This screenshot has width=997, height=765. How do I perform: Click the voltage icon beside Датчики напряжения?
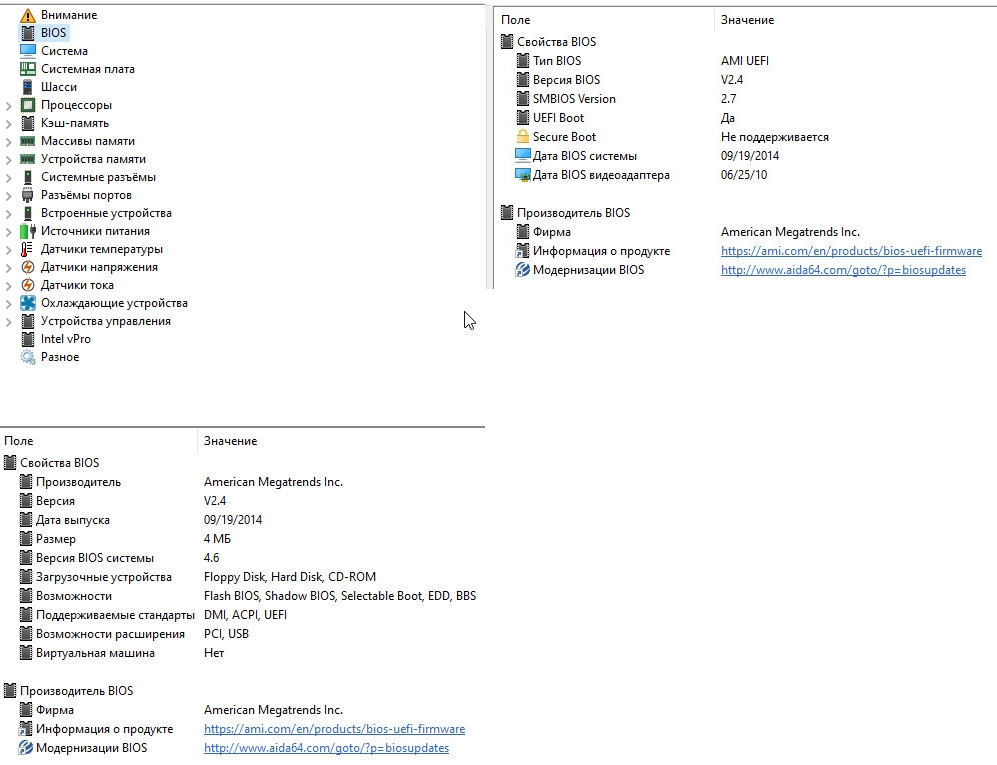27,267
